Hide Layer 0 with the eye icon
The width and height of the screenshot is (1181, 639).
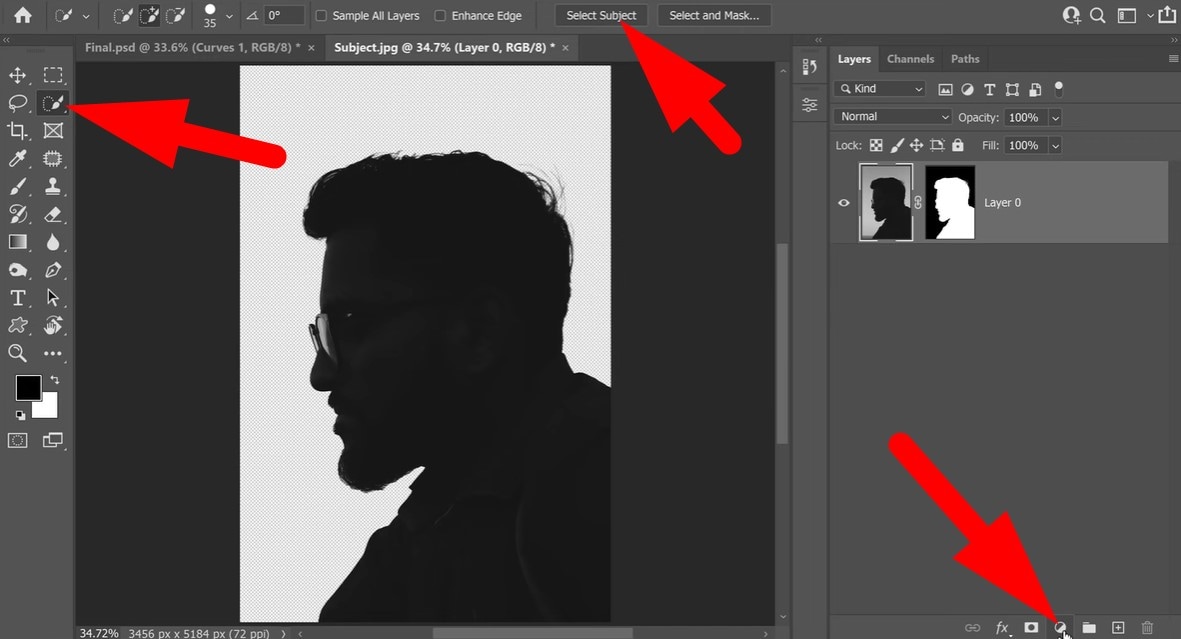coord(844,203)
